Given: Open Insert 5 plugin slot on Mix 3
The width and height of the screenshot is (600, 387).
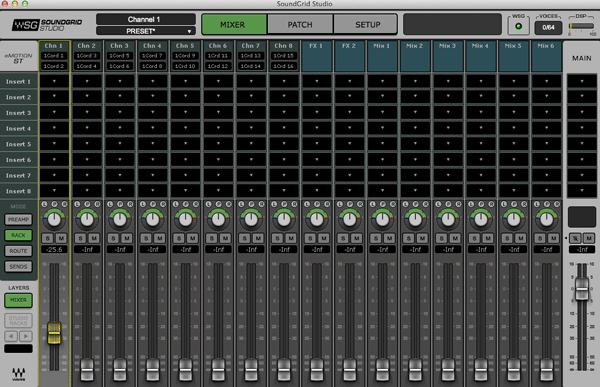Looking at the screenshot, I should point(448,144).
